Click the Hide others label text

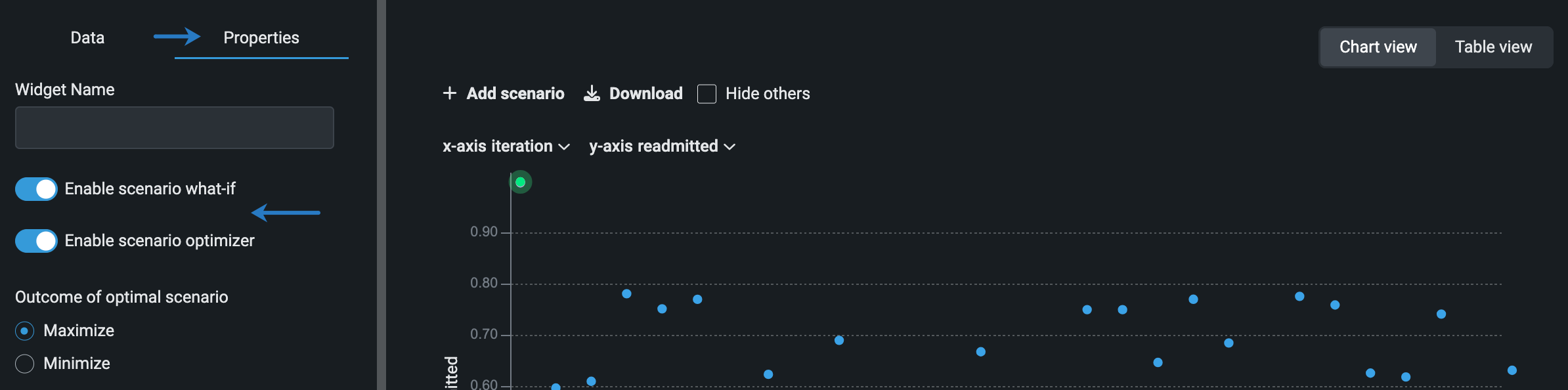[768, 94]
